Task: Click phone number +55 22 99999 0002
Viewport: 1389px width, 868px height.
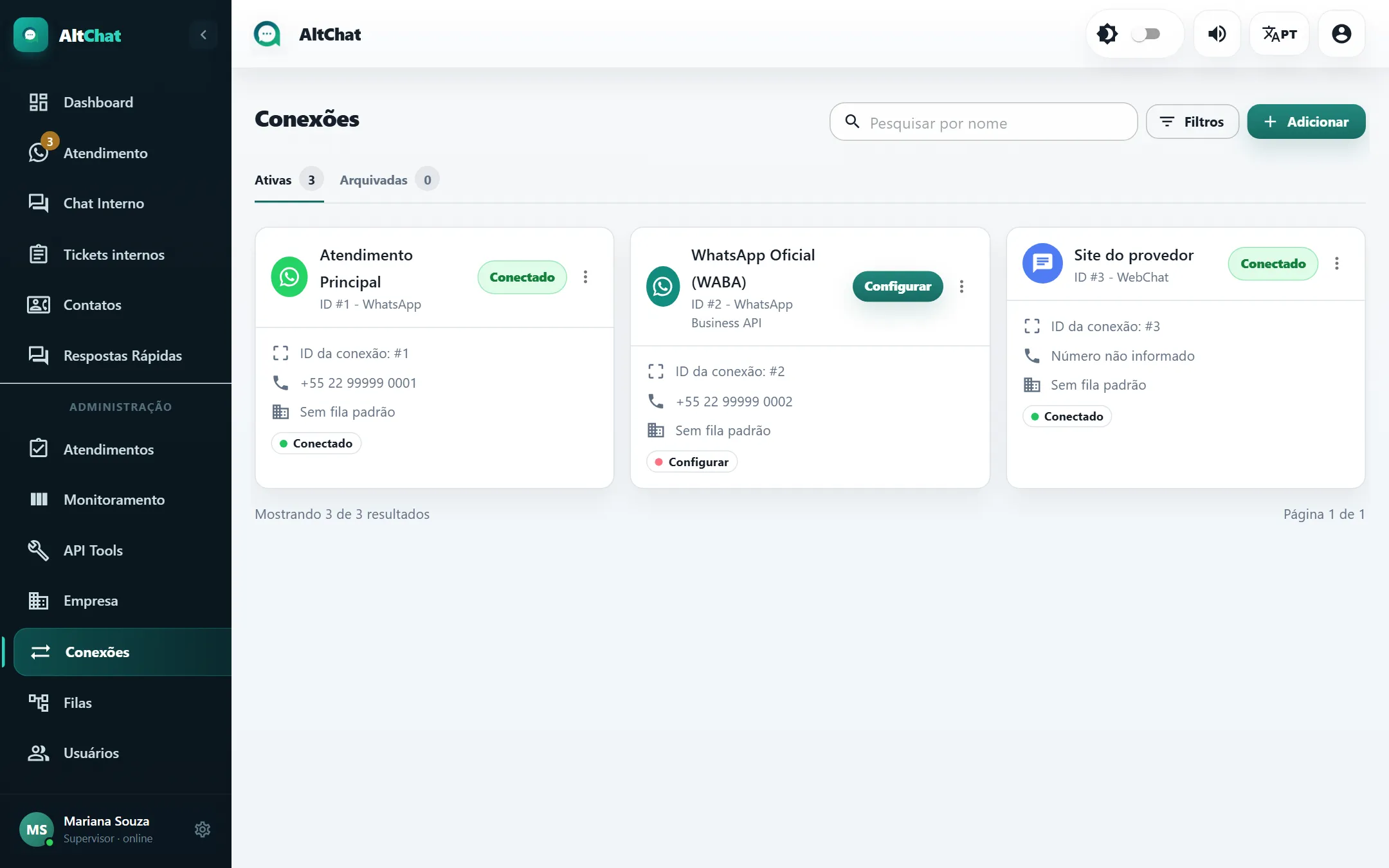Action: [734, 401]
